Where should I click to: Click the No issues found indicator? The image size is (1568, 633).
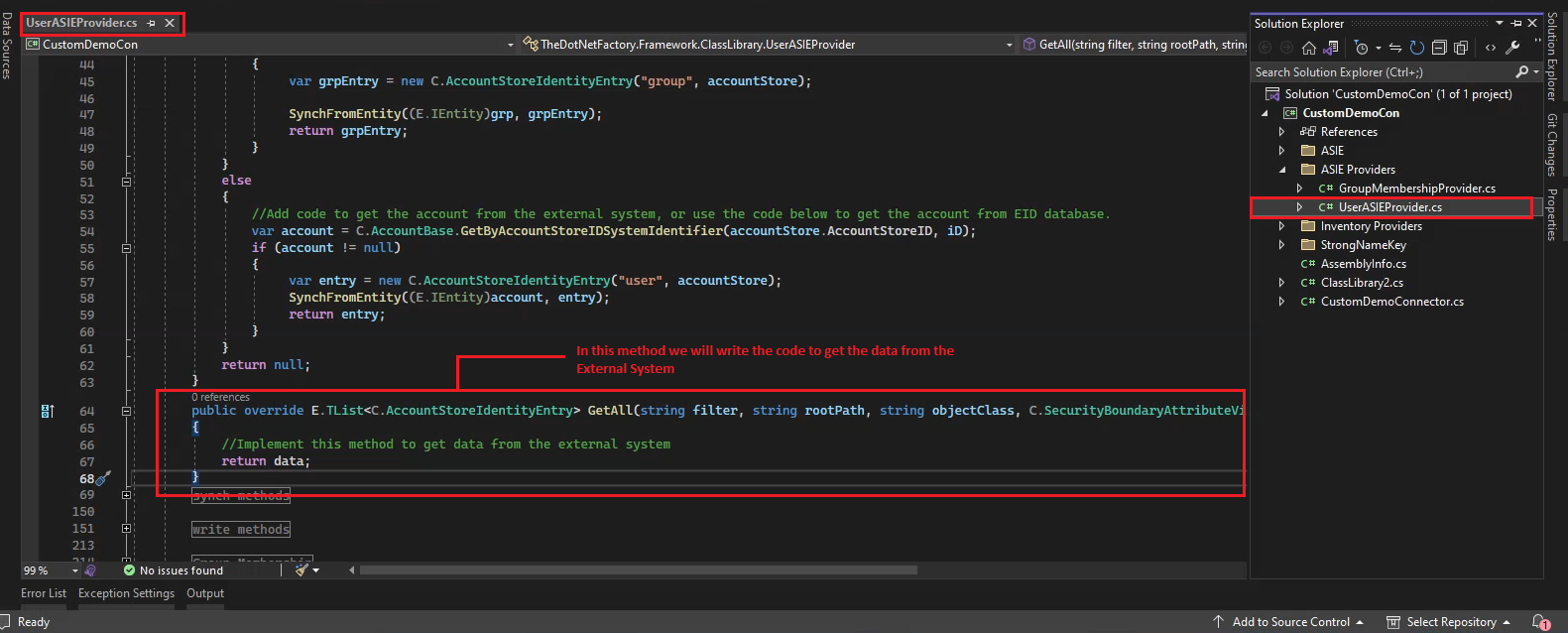click(x=174, y=570)
